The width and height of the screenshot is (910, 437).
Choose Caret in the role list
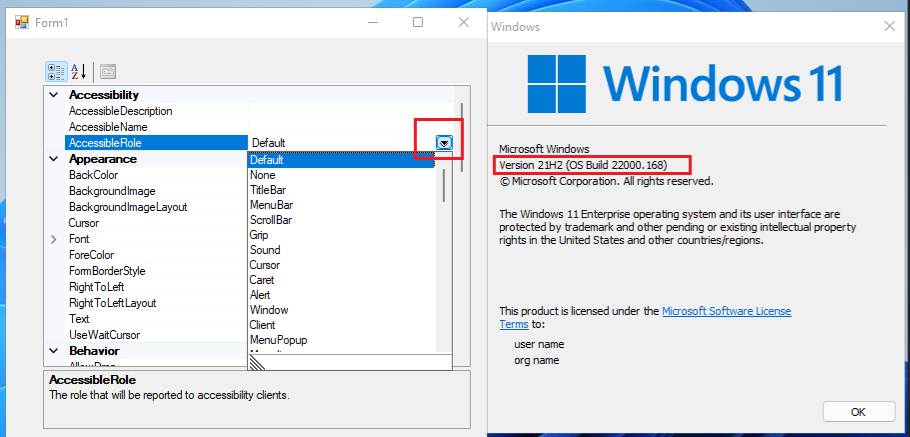341,280
